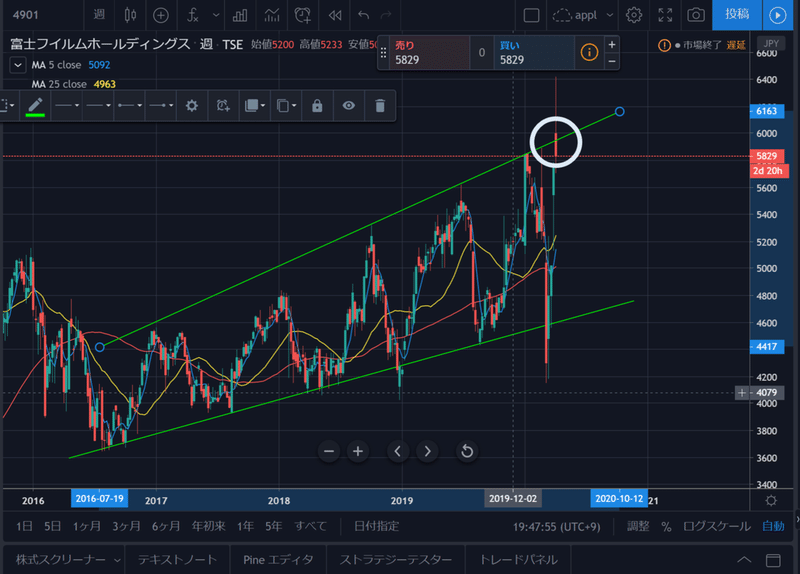The height and width of the screenshot is (574, 800).
Task: Delete the drawing with the trash icon
Action: coord(380,106)
